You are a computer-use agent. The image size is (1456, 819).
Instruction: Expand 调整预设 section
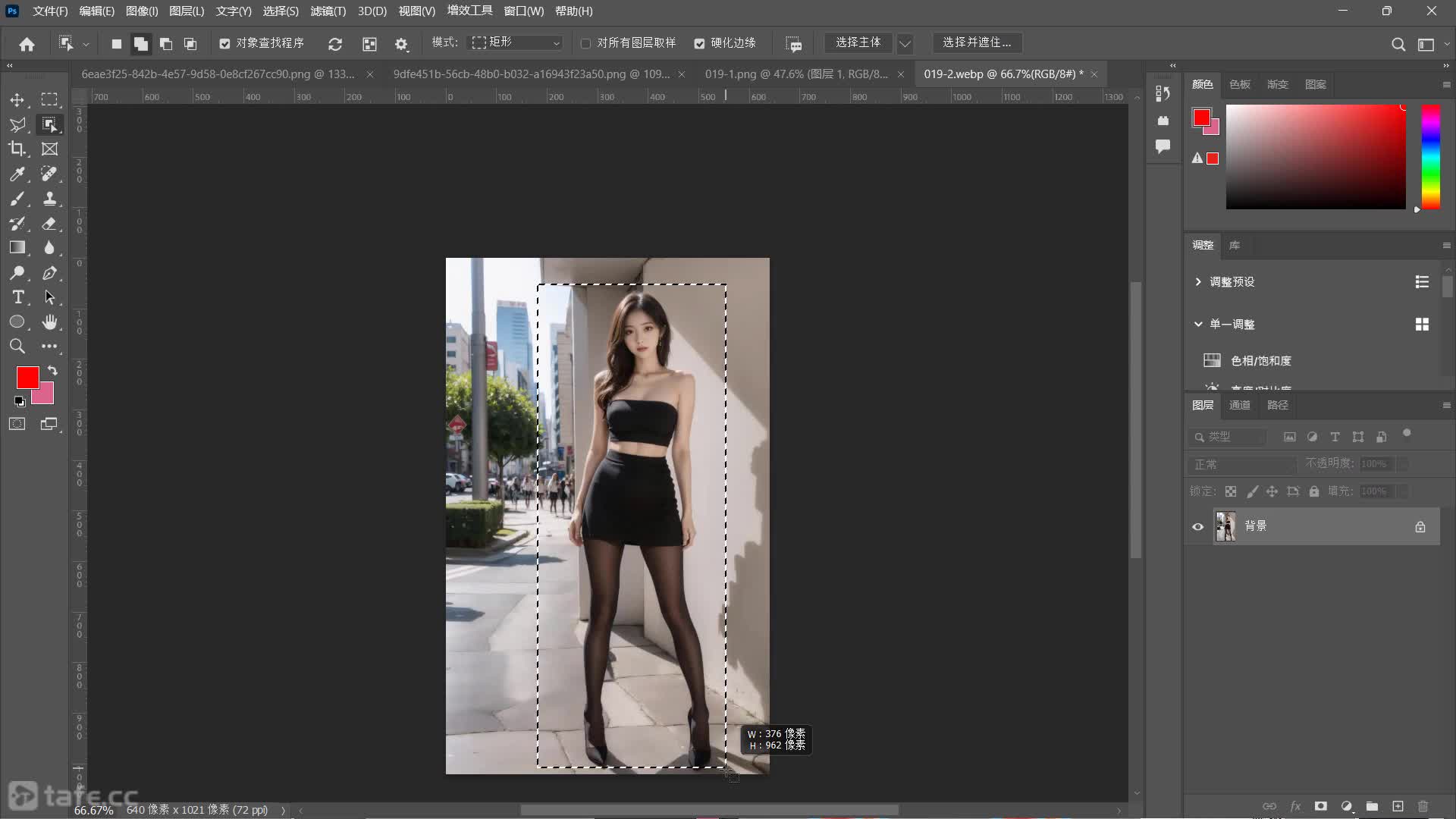1198,281
